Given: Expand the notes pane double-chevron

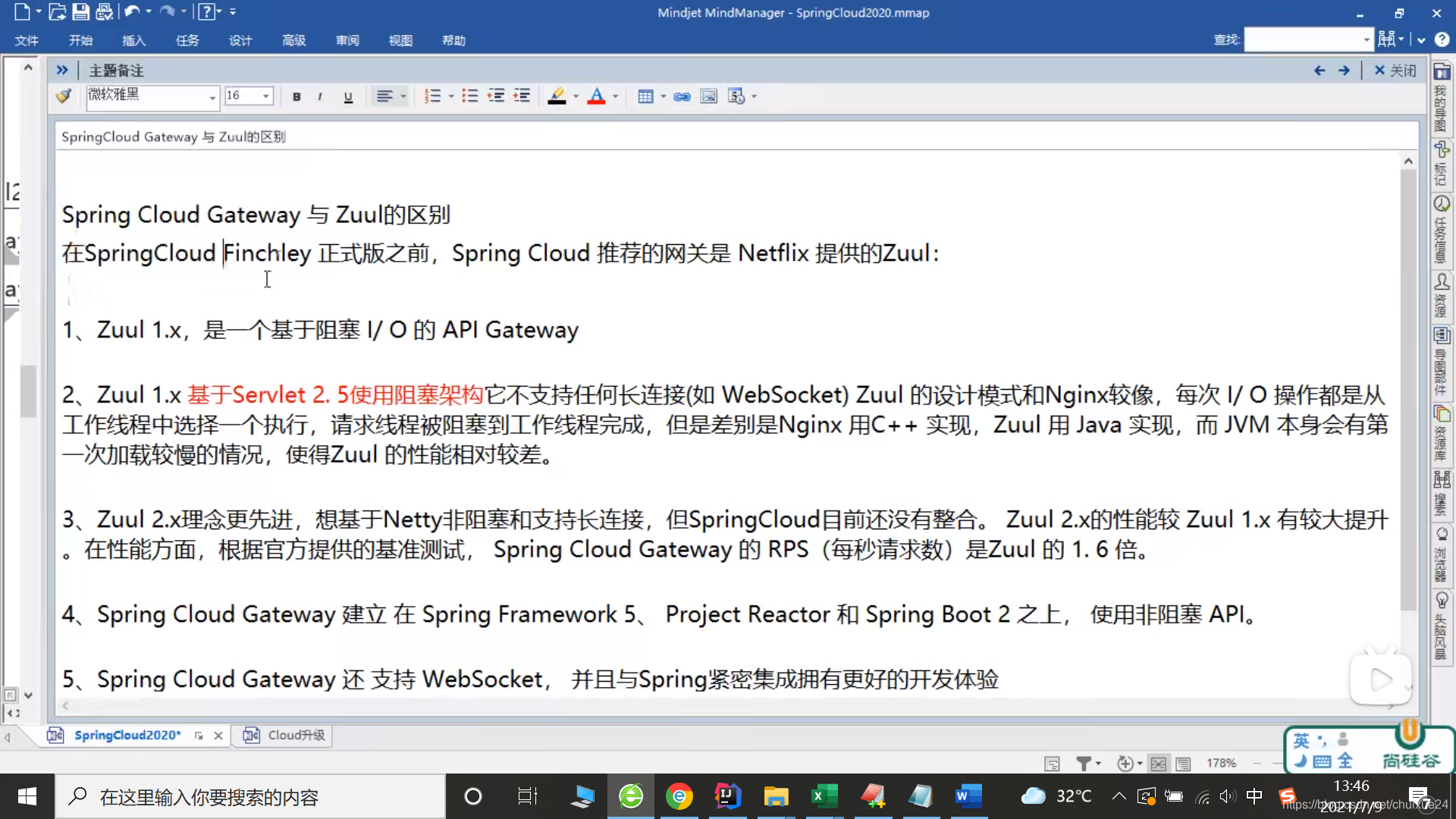Looking at the screenshot, I should pos(62,71).
